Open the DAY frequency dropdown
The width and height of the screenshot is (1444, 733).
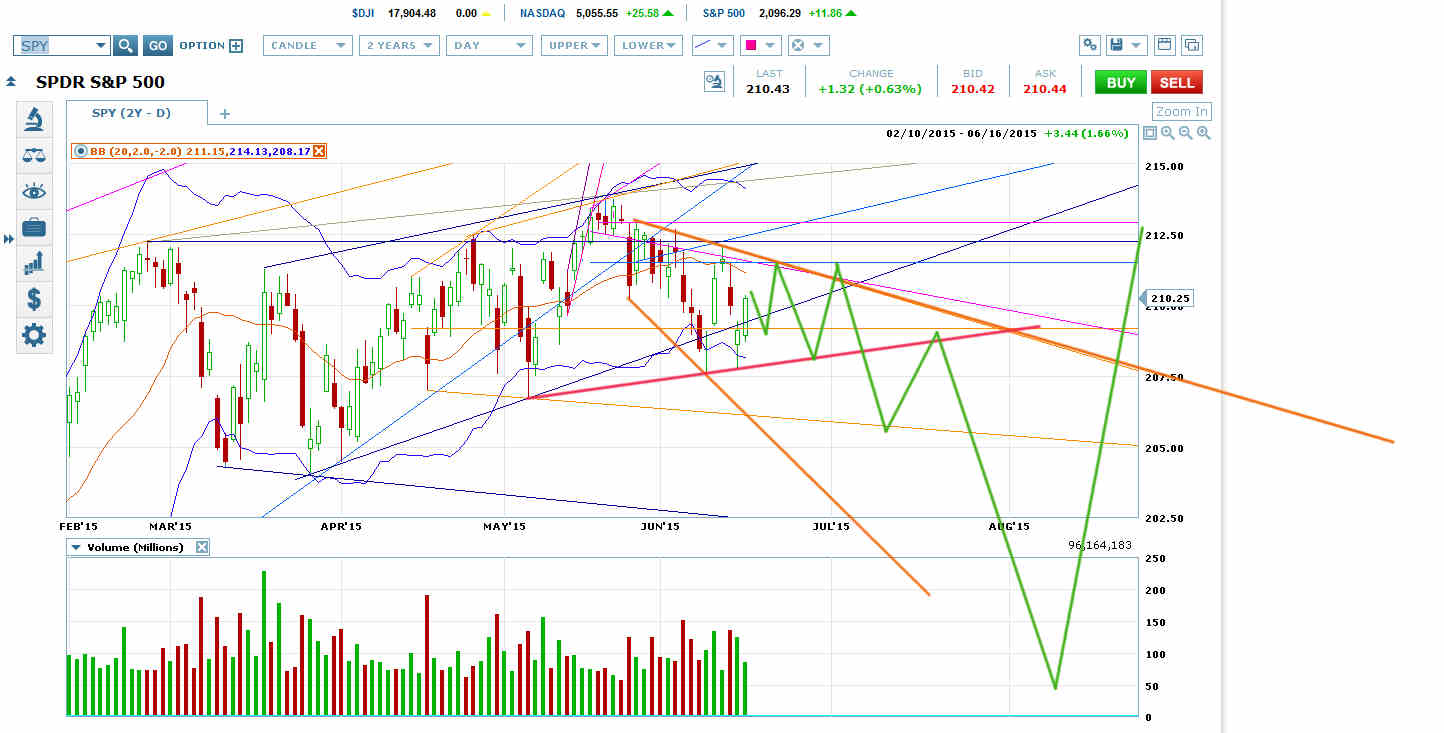489,45
